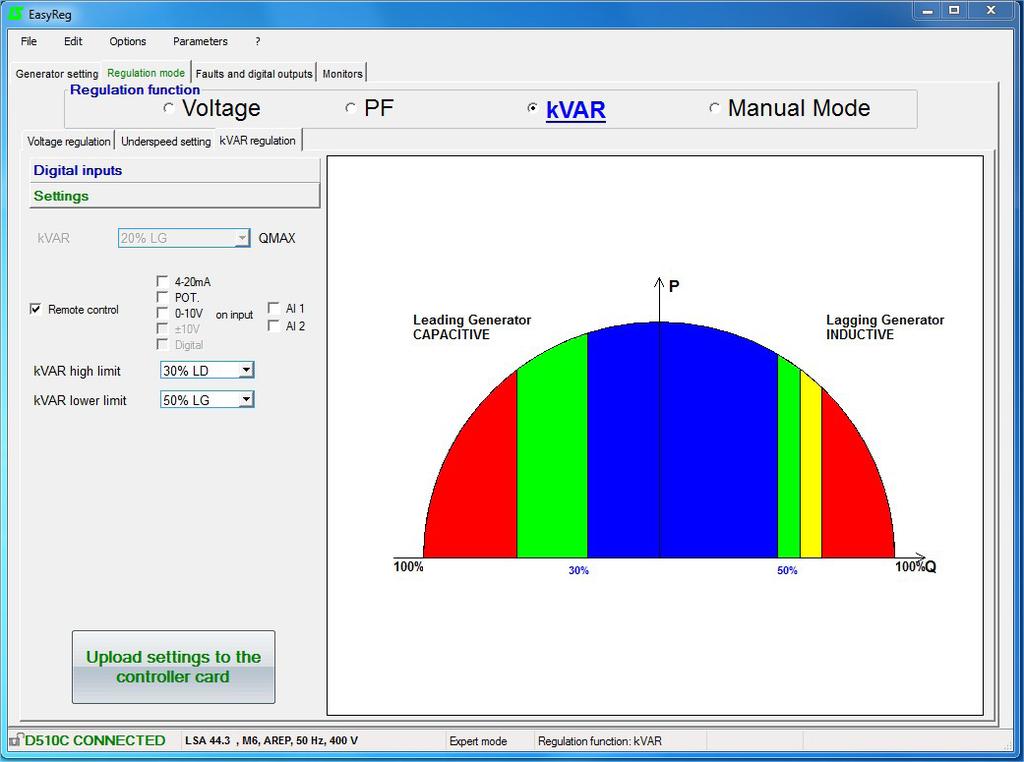Click 'Regulation function: kVAR' status text
1024x762 pixels.
pos(600,741)
